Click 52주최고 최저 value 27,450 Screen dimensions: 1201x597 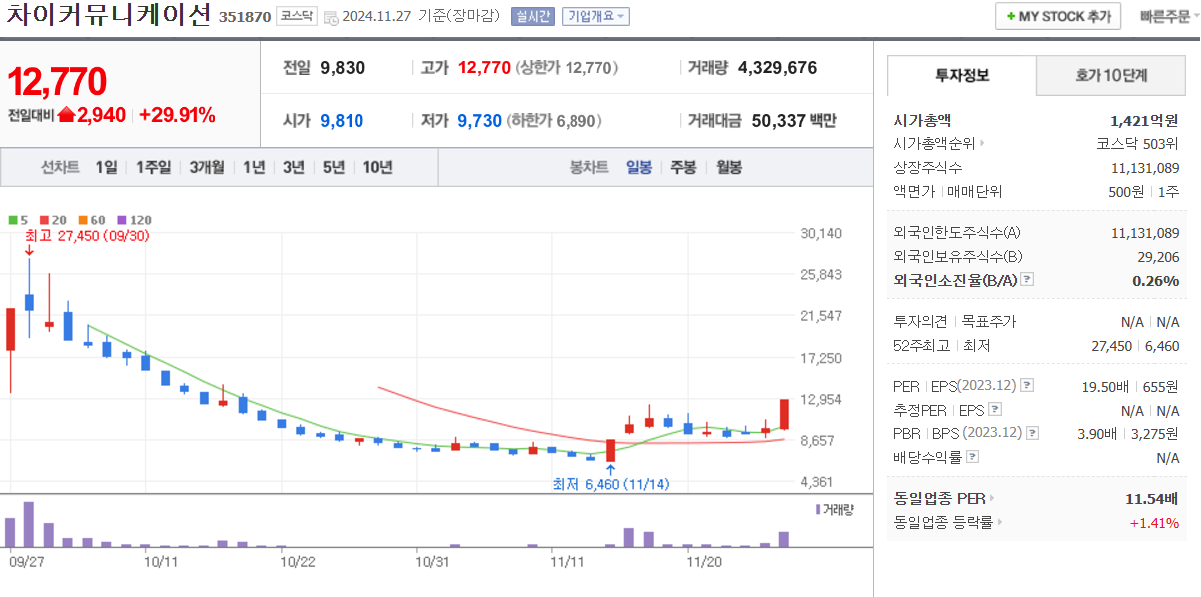point(1112,346)
